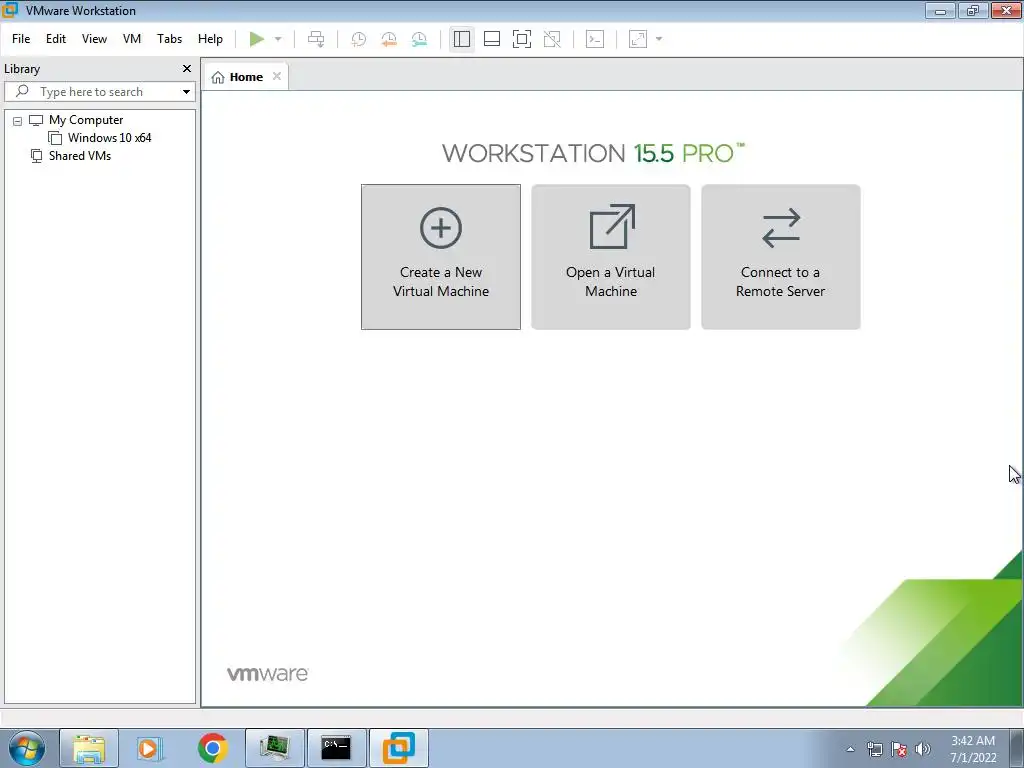Click the VMware Workstation title bar icon
The image size is (1024, 768).
(9, 10)
